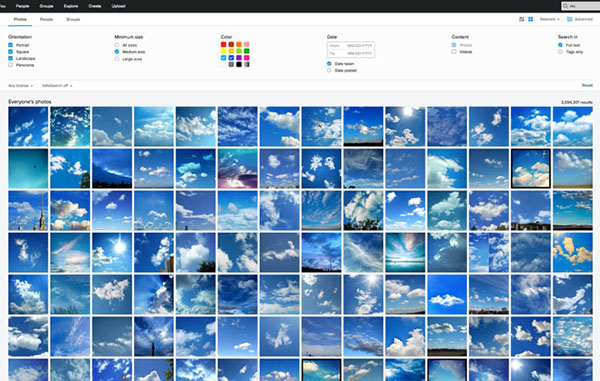Uncheck the Square orientation checkbox

tap(10, 51)
